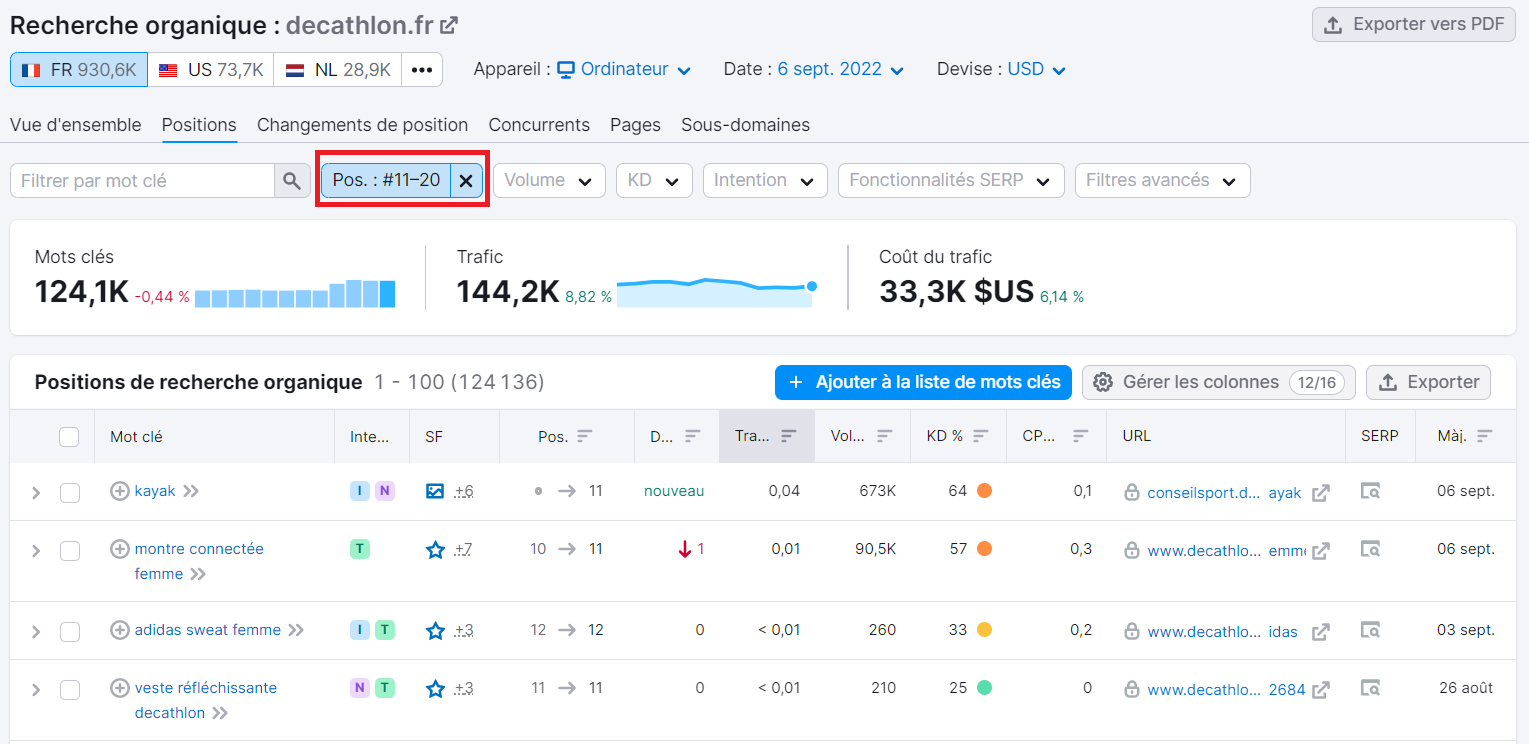Open Sous-domaines tab

coord(745,125)
